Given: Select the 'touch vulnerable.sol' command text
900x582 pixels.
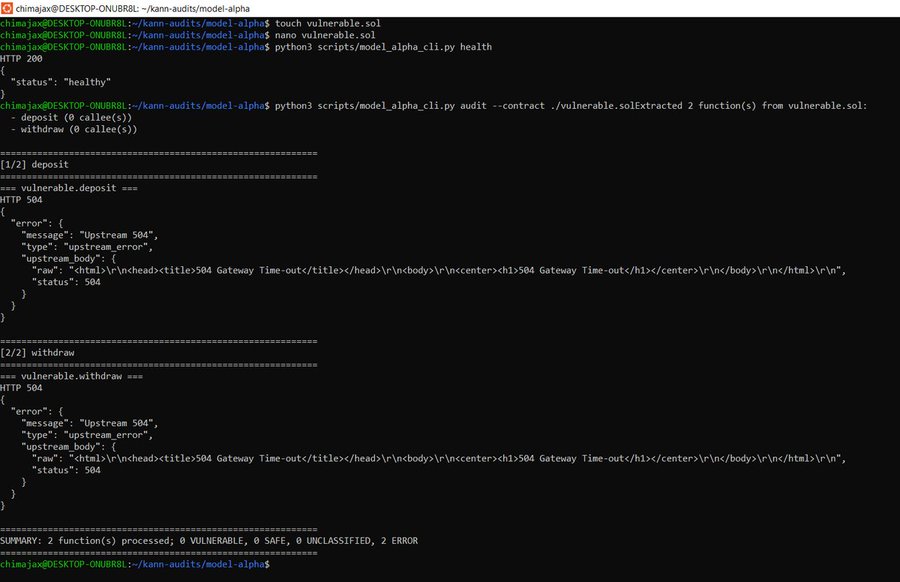Looking at the screenshot, I should (x=328, y=24).
